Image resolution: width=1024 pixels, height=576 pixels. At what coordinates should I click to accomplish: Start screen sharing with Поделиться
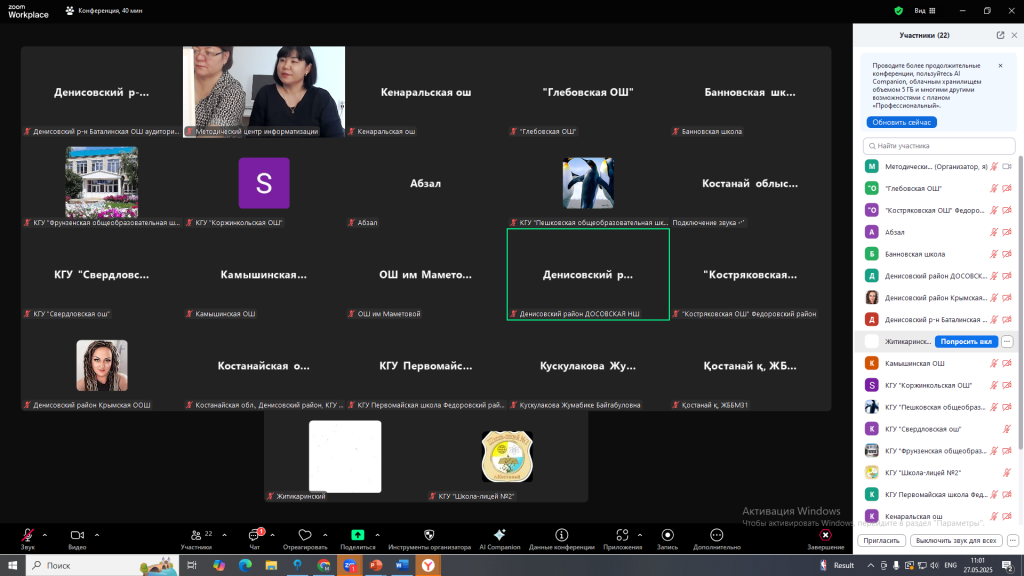coord(357,538)
